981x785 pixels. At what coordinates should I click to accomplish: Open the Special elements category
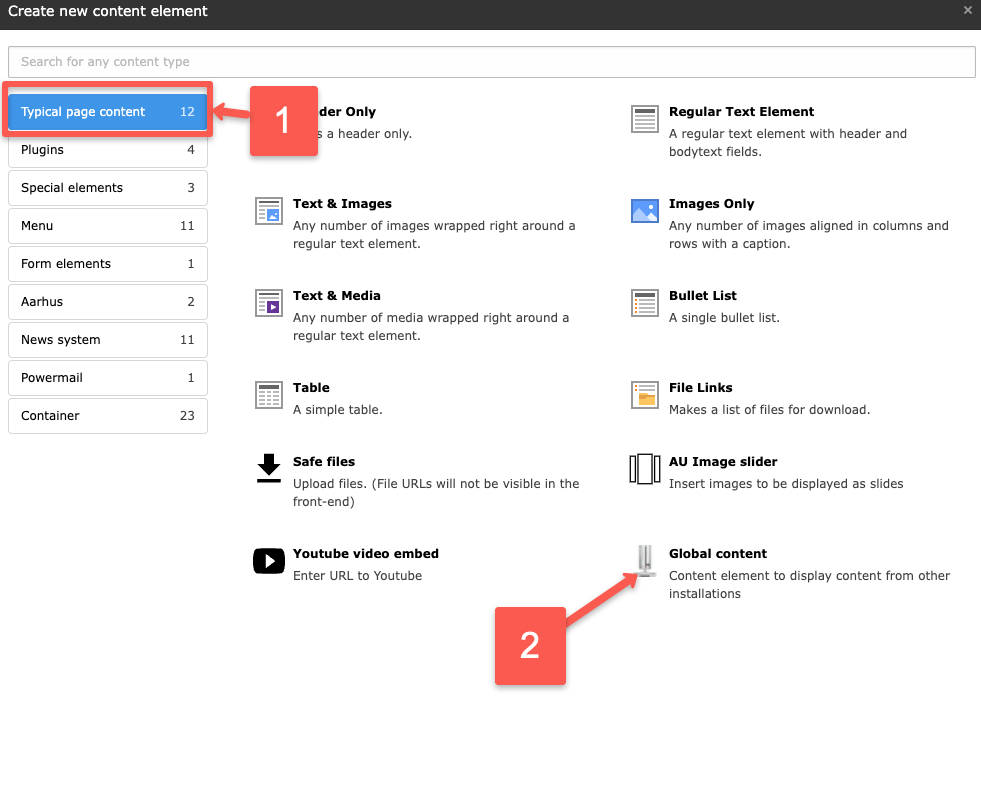click(107, 188)
